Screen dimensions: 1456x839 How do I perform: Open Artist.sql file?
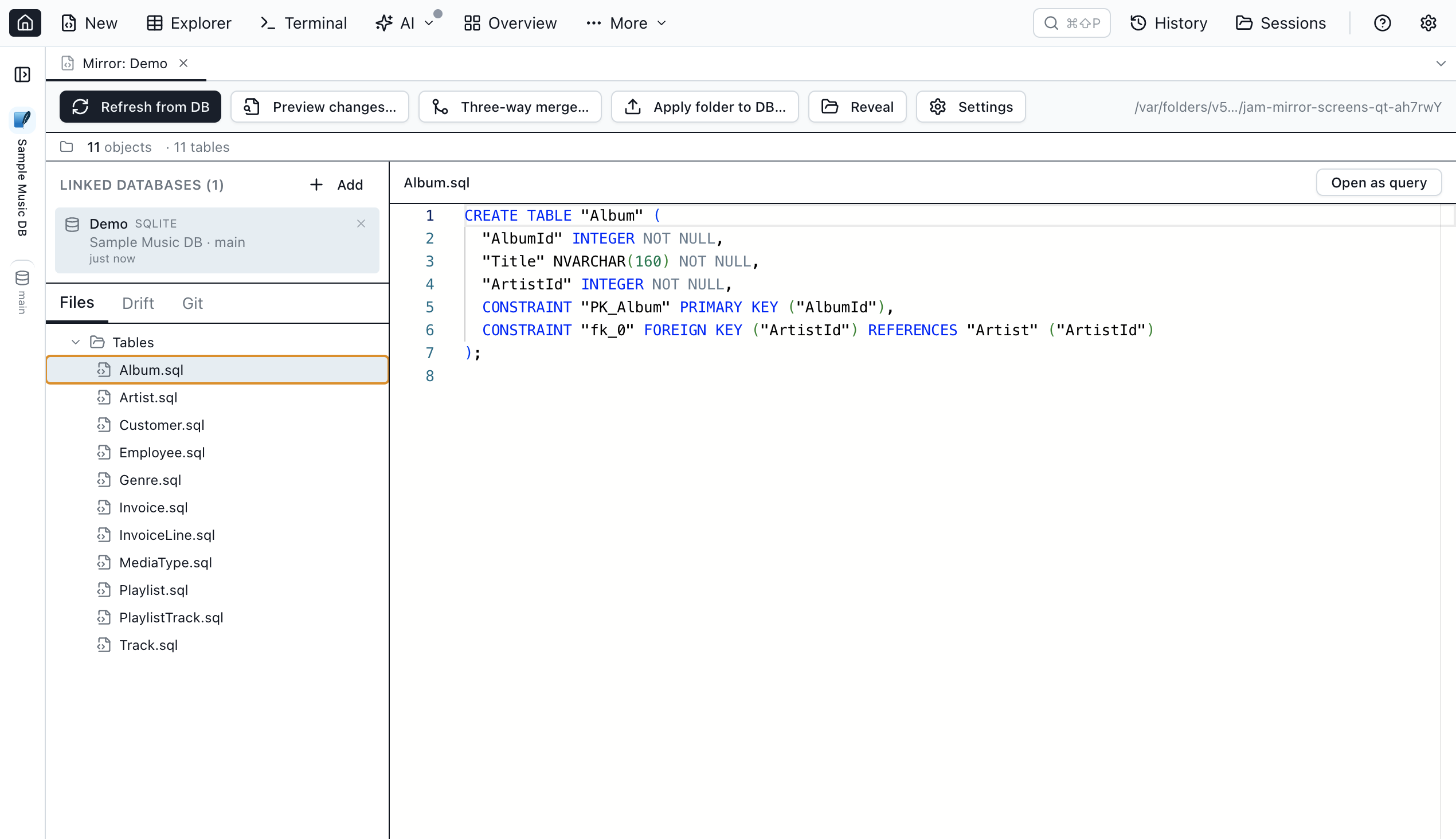(217, 398)
